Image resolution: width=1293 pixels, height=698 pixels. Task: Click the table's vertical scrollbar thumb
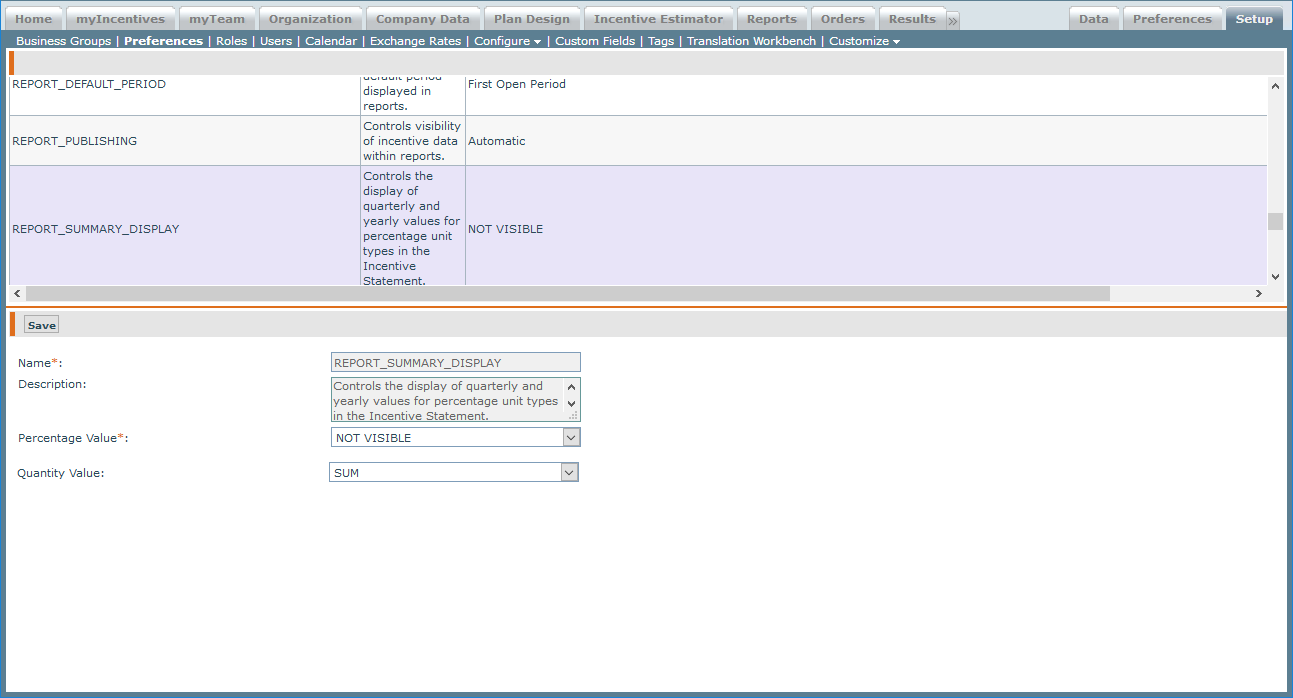(x=1275, y=221)
